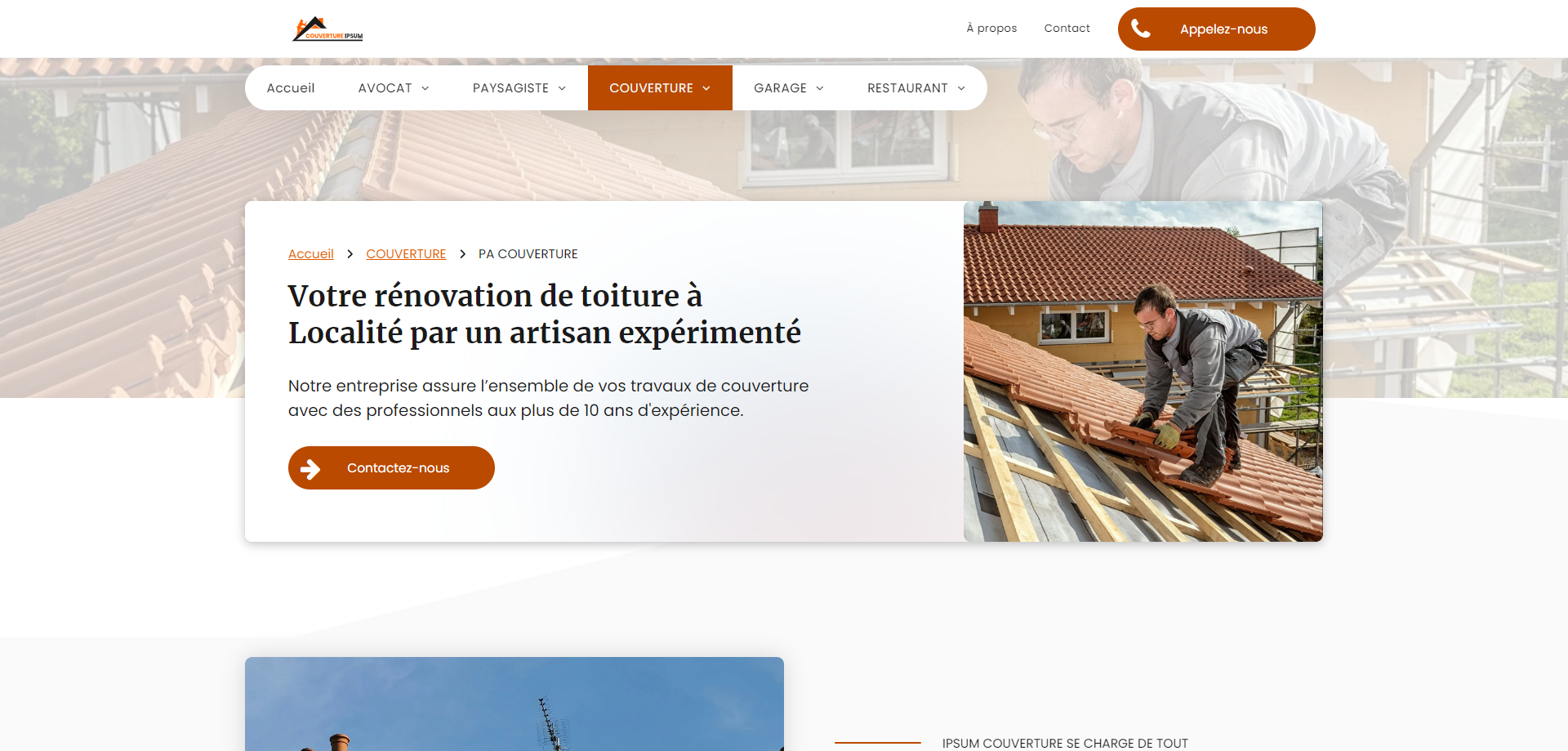Expand the PAYSAGISTE dropdown chevron
The image size is (1568, 751).
pos(562,88)
